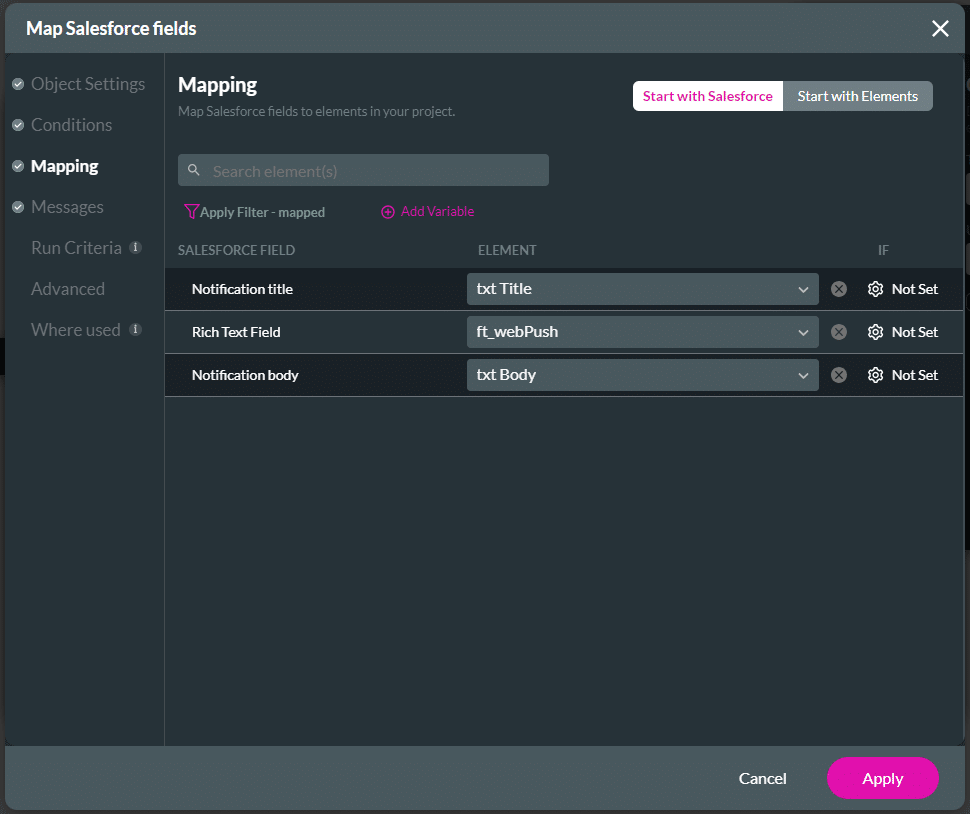970x814 pixels.
Task: Open the txt Body dropdown
Action: (x=803, y=374)
